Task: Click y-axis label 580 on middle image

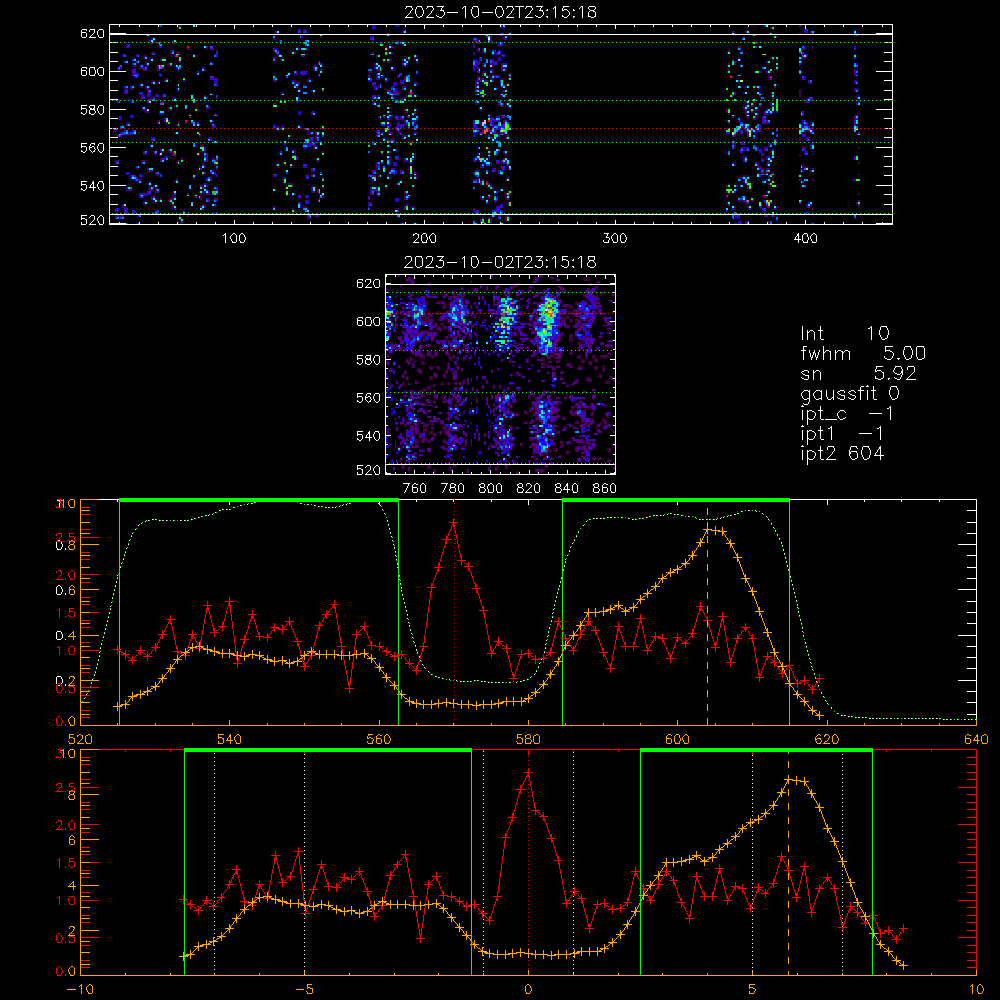Action: [x=369, y=360]
